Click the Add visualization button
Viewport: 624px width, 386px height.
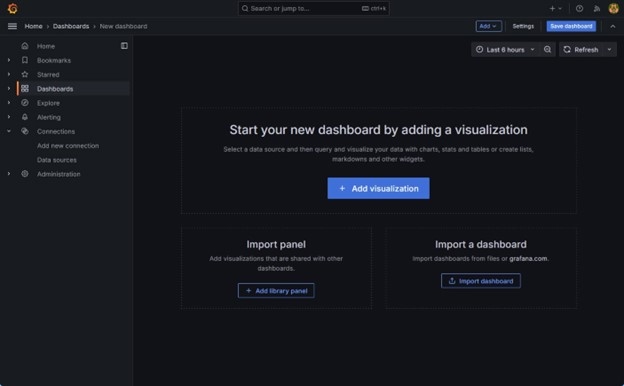tap(378, 188)
